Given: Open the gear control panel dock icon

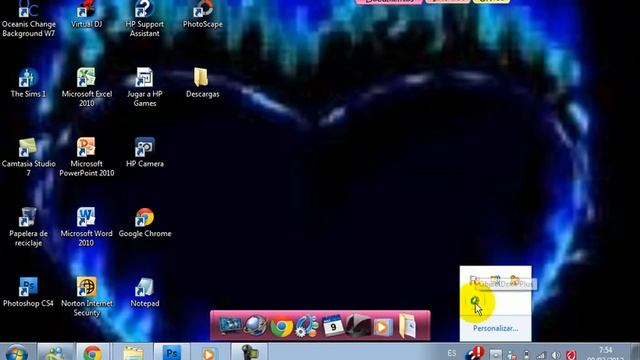Looking at the screenshot, I should tap(307, 326).
